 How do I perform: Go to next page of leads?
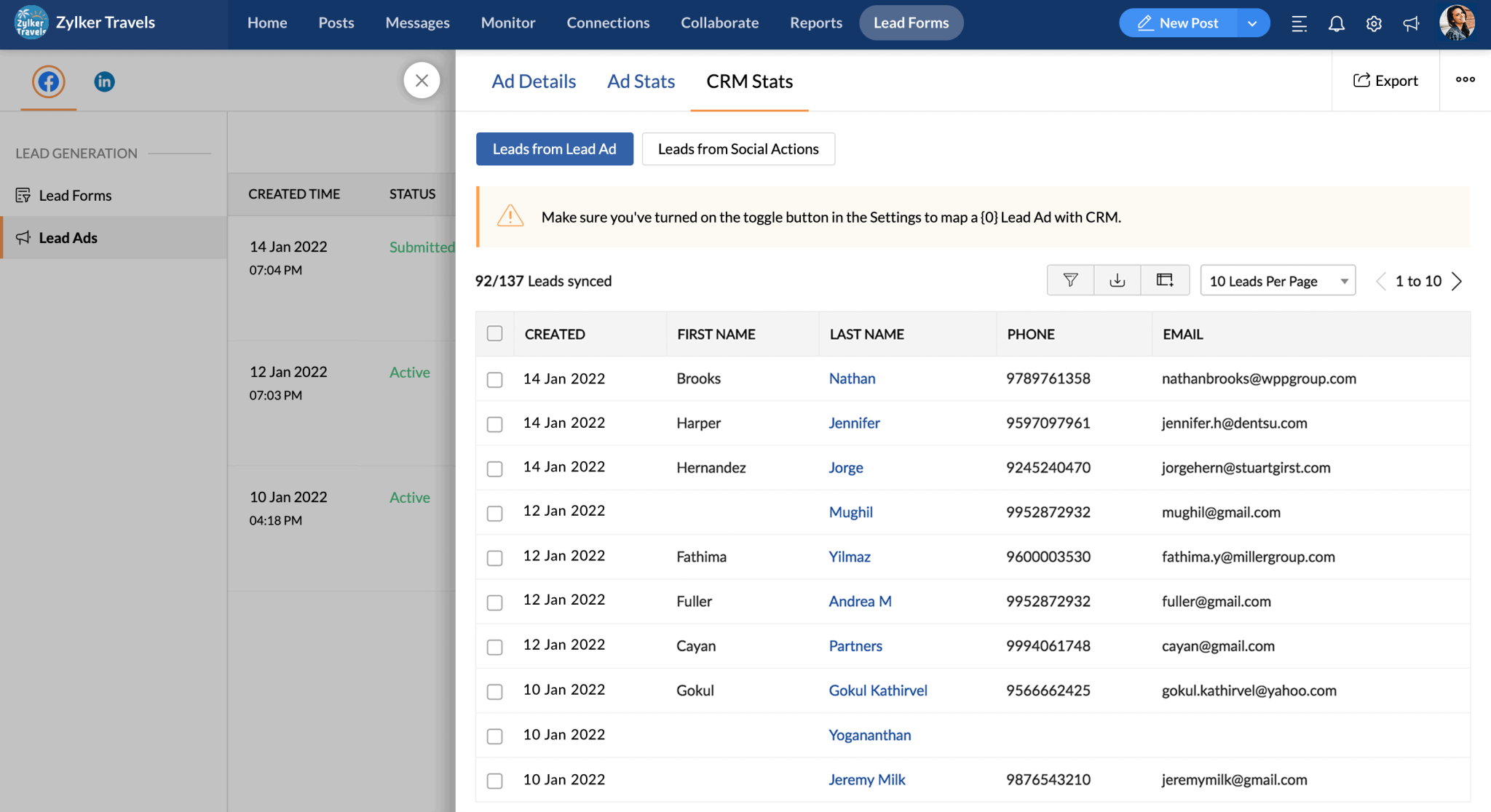1456,280
